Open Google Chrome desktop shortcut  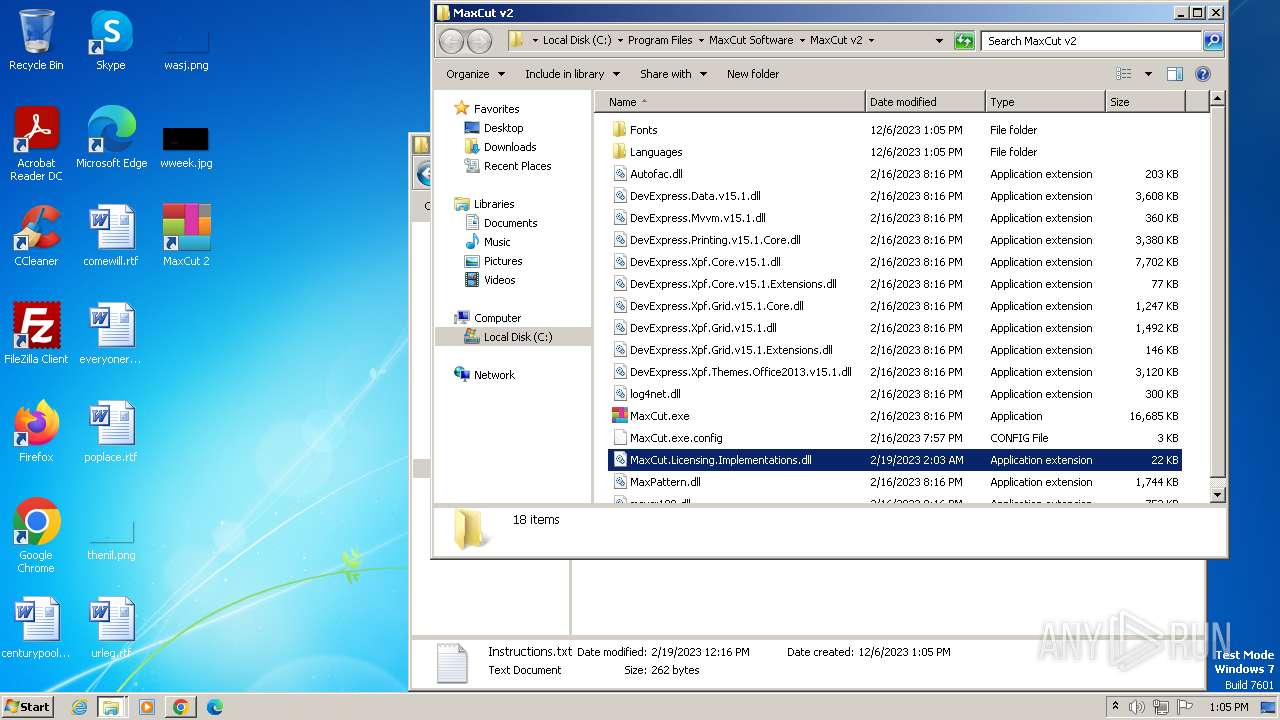click(36, 536)
